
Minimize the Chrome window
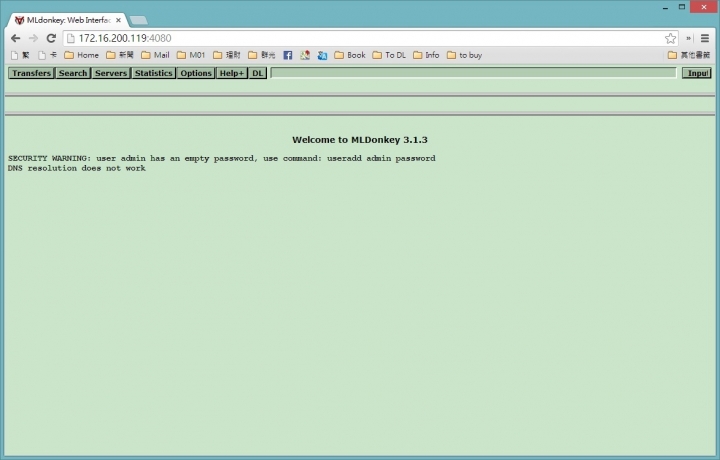[x=665, y=7]
